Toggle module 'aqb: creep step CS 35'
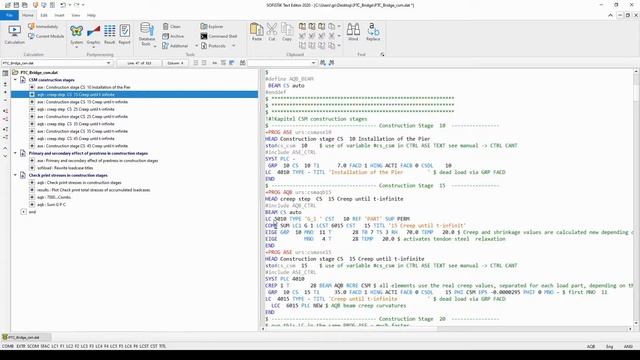This screenshot has width=640, height=360. pyautogui.click(x=32, y=124)
